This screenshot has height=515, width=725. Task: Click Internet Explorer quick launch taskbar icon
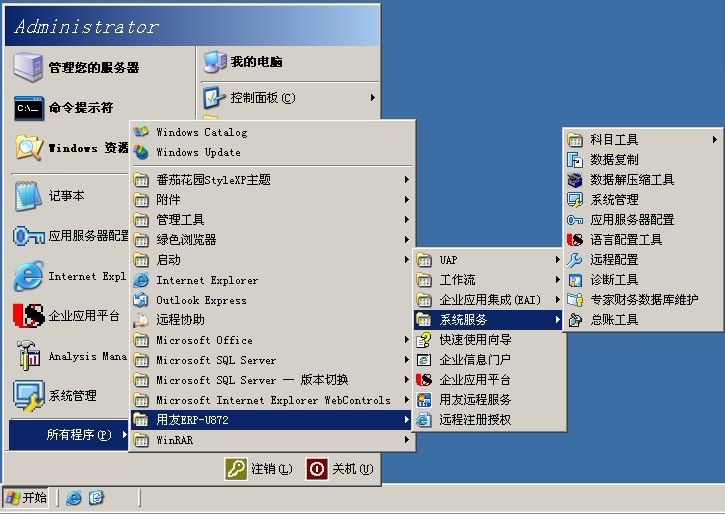tap(74, 498)
